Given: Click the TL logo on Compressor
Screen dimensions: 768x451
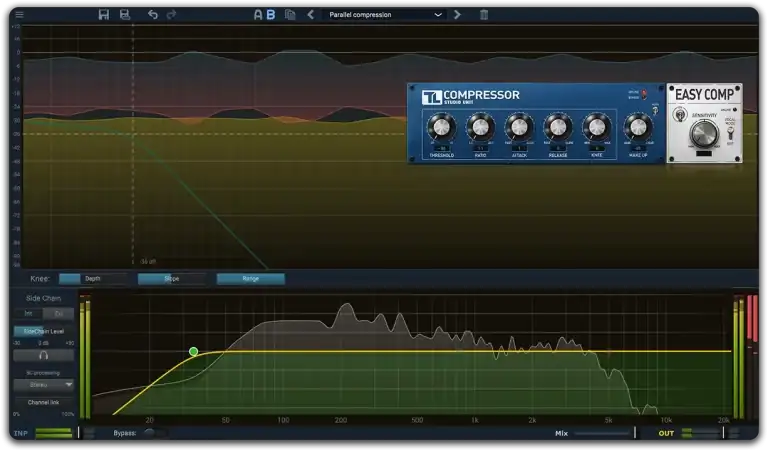Looking at the screenshot, I should coord(432,97).
